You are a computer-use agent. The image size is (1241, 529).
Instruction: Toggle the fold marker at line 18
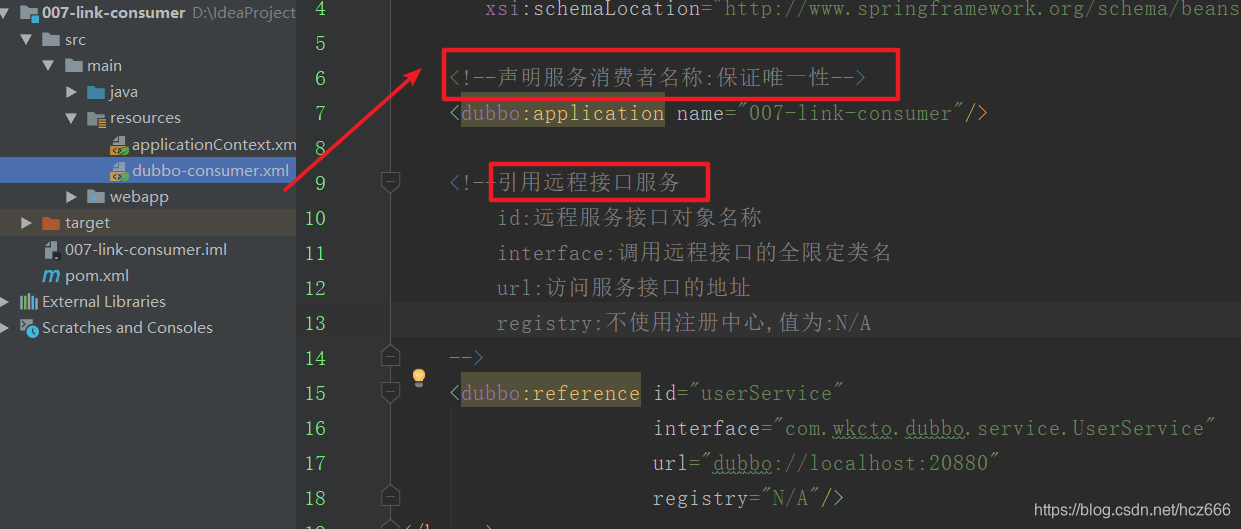tap(391, 497)
